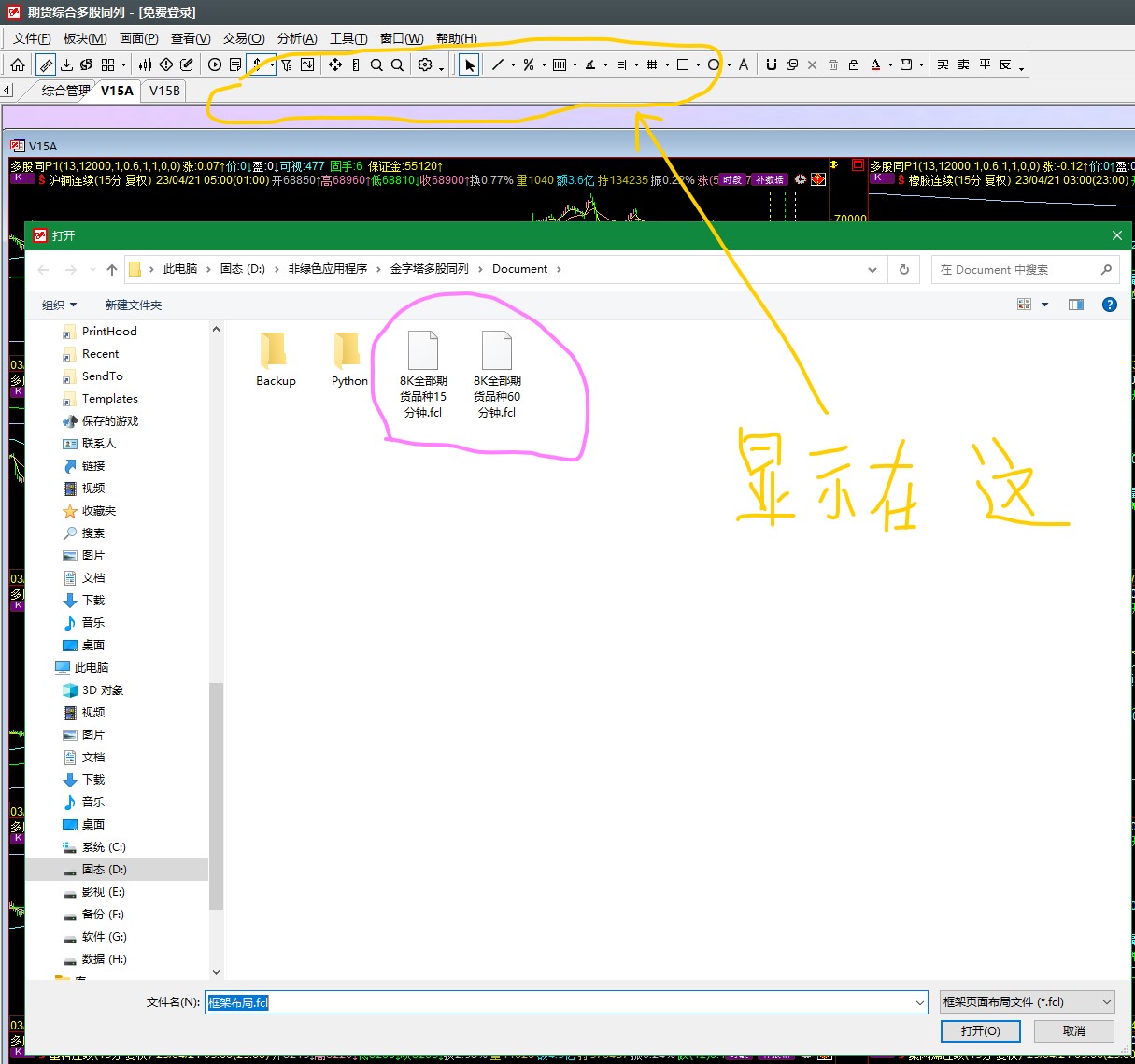Select the grid drawing tool
Viewport: 1135px width, 1064px height.
click(652, 64)
